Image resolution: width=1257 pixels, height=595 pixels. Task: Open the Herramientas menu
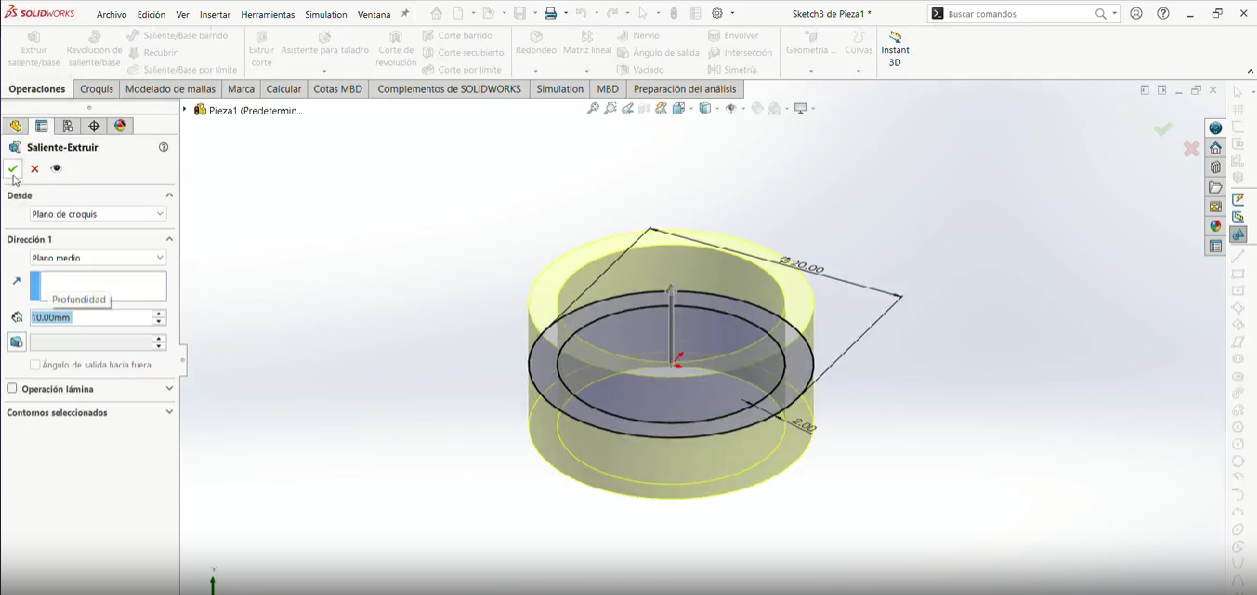coord(268,15)
